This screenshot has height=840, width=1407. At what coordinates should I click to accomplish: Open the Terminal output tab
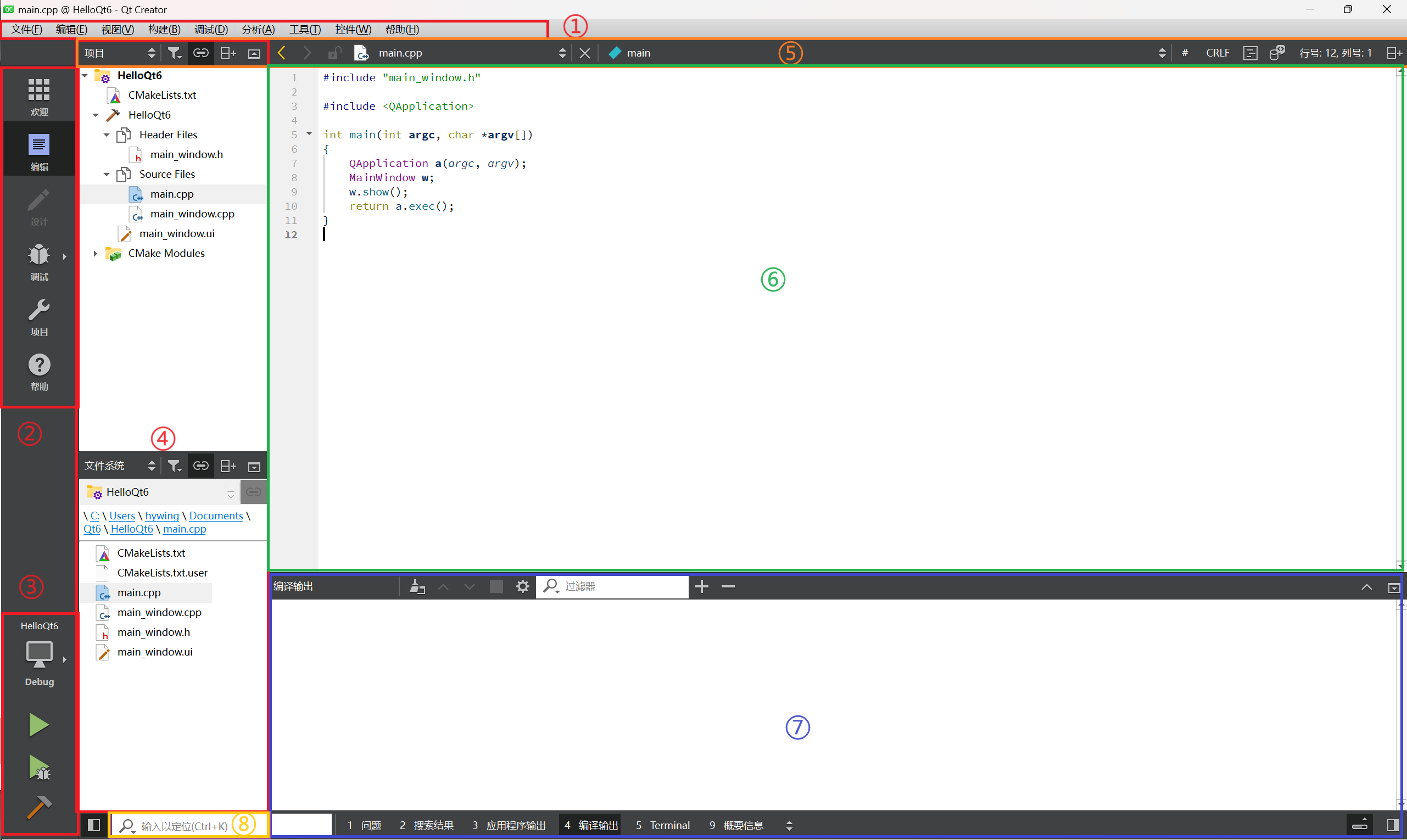(662, 825)
